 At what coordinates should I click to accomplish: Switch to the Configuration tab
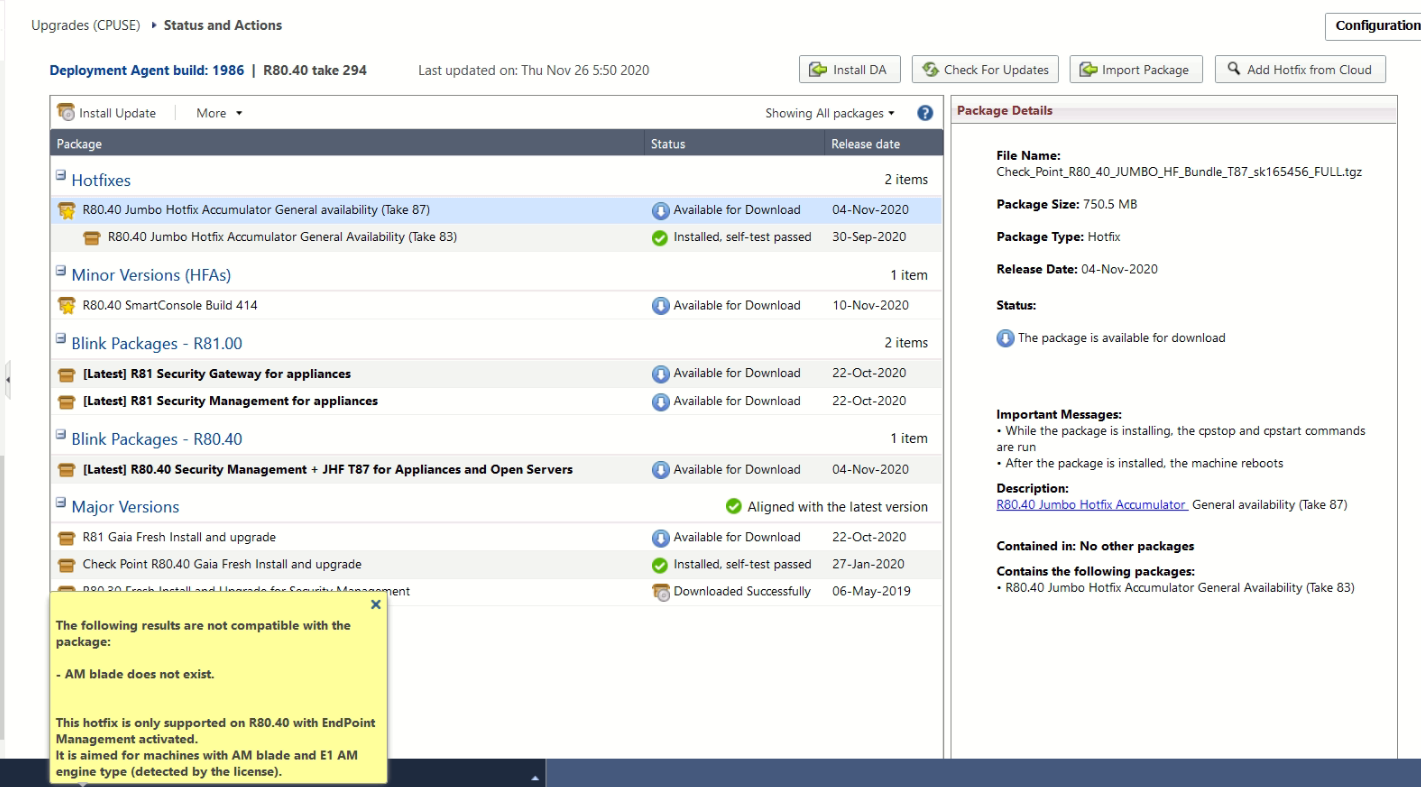[1380, 25]
